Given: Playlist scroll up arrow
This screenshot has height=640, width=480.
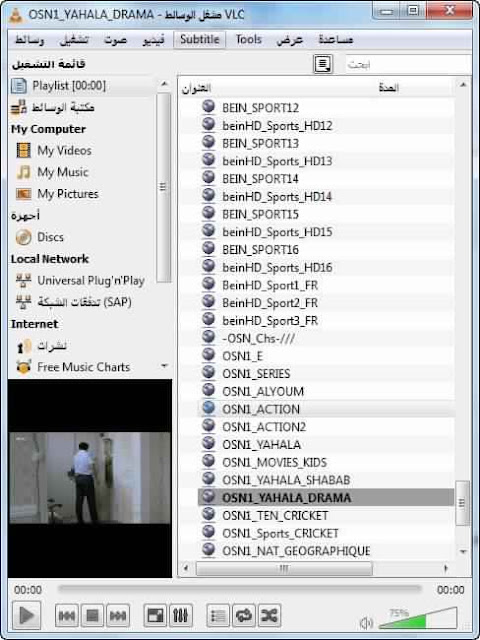Looking at the screenshot, I should pos(463,85).
